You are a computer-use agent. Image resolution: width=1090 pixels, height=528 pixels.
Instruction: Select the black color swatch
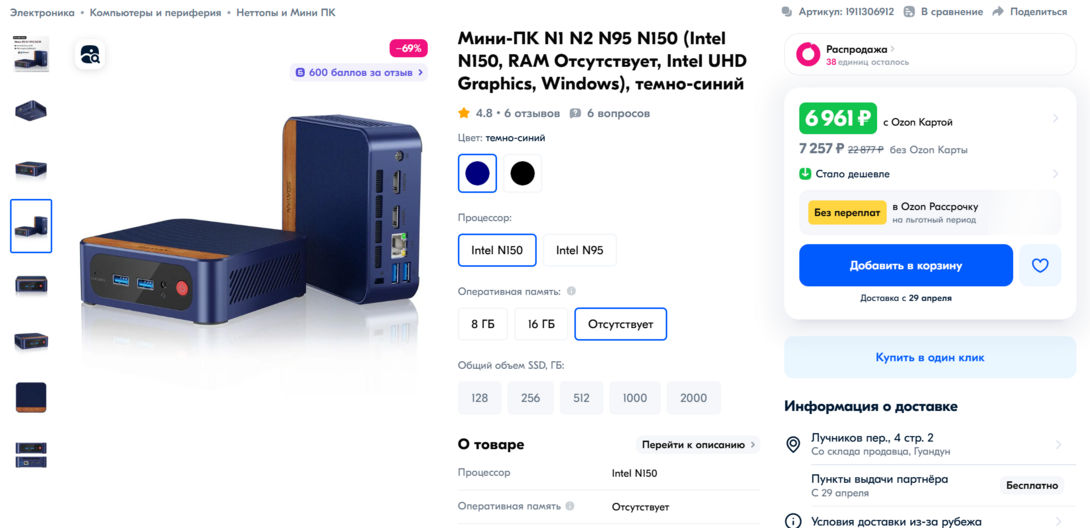[522, 173]
